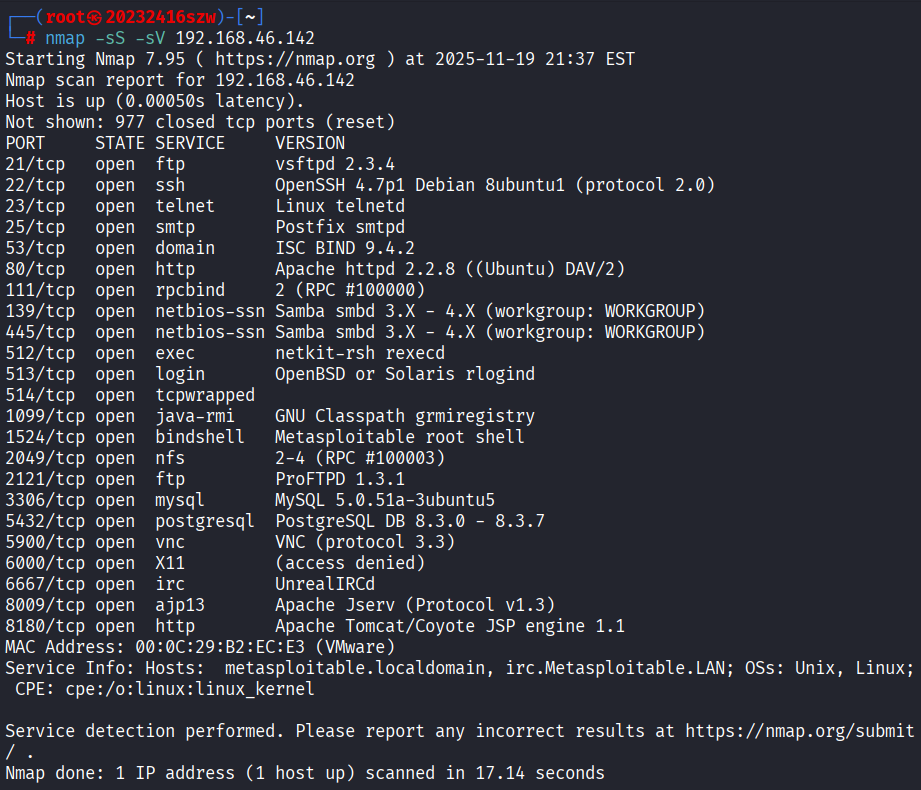Image resolution: width=921 pixels, height=790 pixels.
Task: Select the Metasploitable root shell text
Action: 400,437
